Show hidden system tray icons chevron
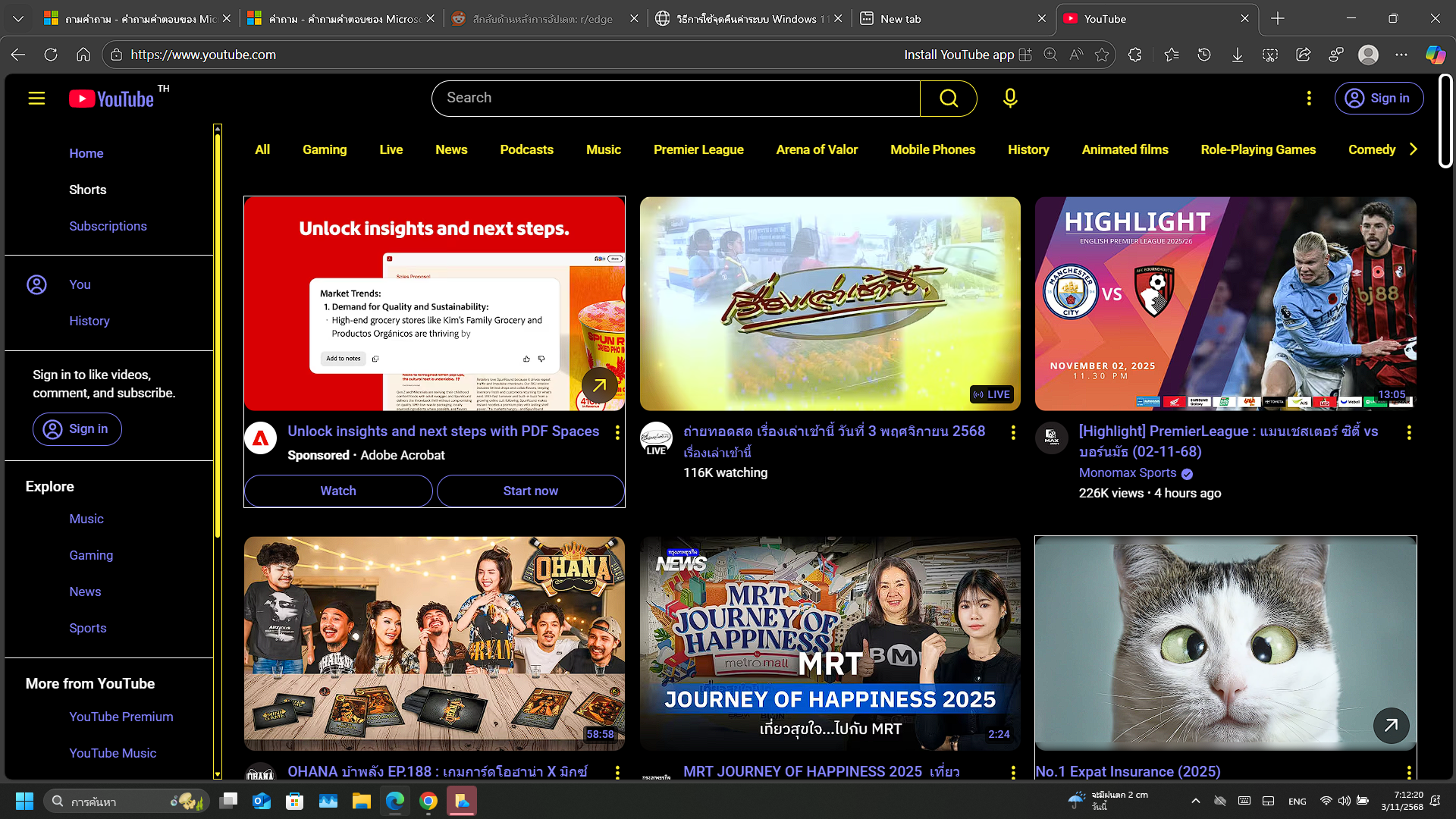The width and height of the screenshot is (1456, 819). (1195, 801)
